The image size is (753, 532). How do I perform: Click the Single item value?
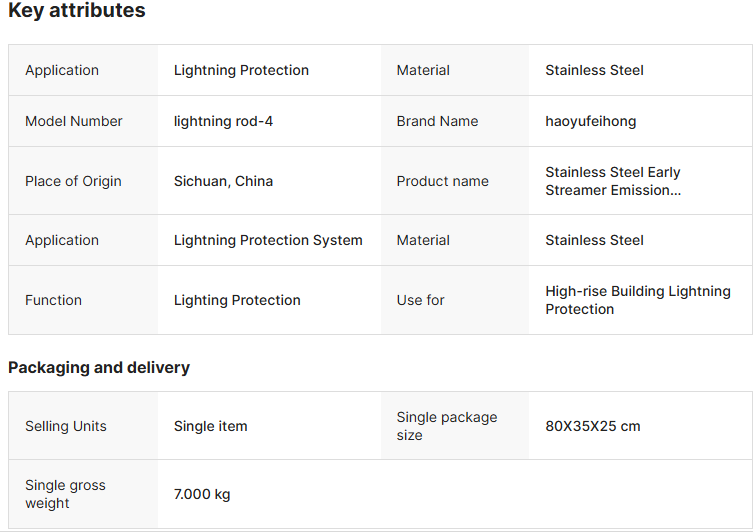[210, 426]
